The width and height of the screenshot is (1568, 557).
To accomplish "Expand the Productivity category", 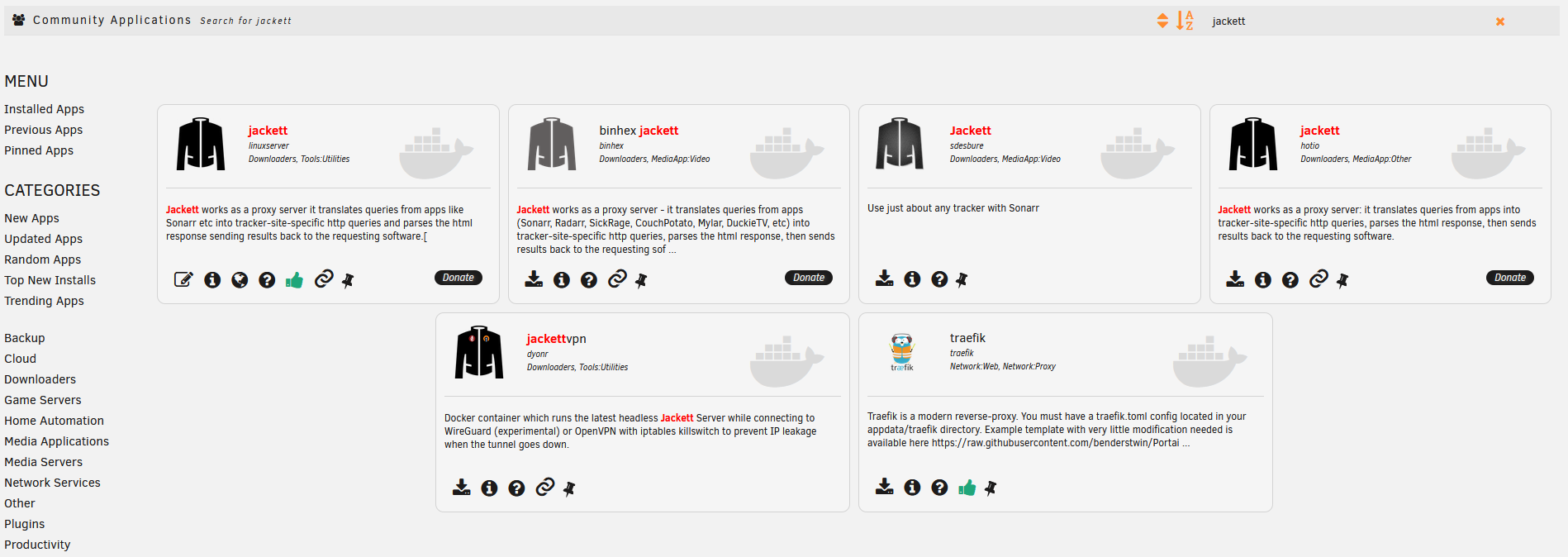I will (x=37, y=545).
